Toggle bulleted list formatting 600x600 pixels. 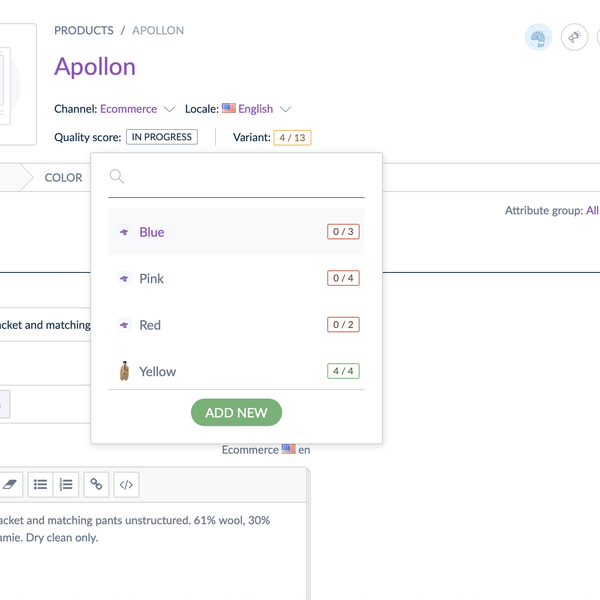coord(41,484)
